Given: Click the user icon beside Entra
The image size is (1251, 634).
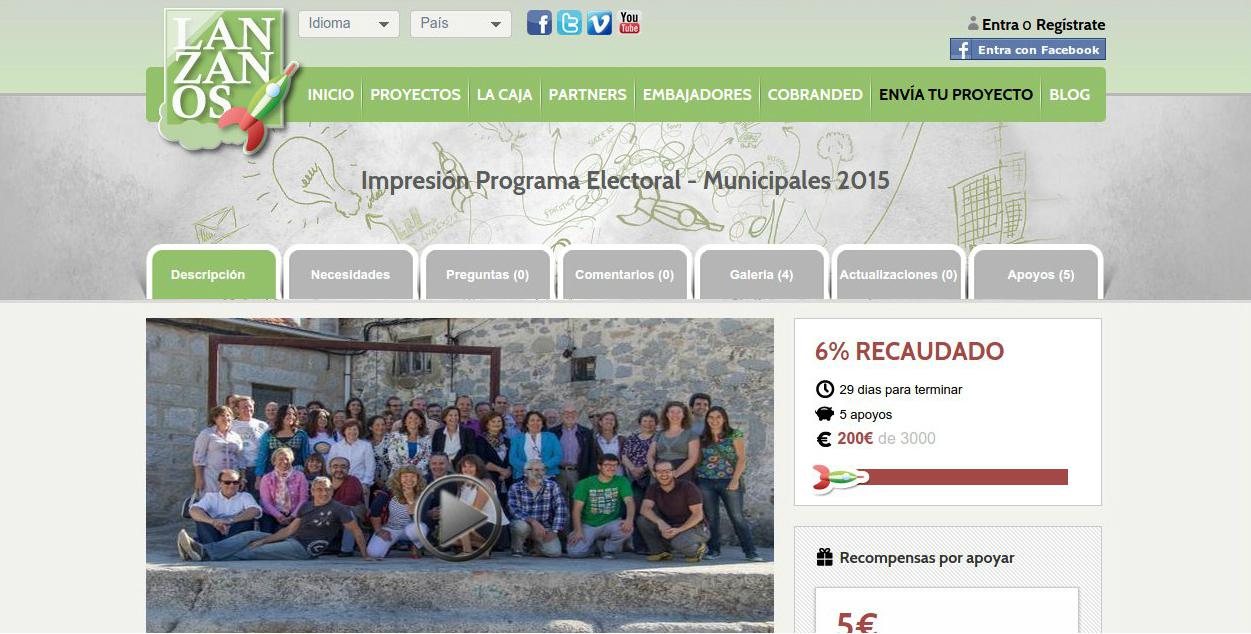Looking at the screenshot, I should click(973, 24).
